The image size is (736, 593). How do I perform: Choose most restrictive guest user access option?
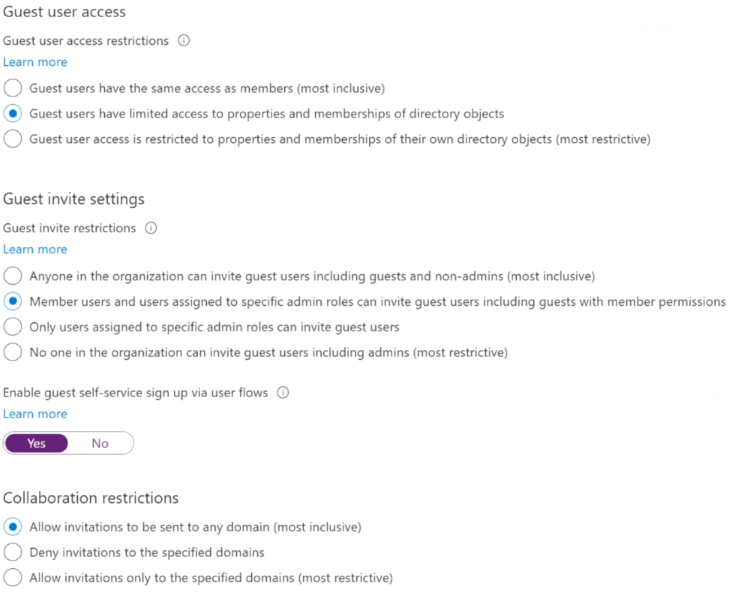click(x=13, y=139)
